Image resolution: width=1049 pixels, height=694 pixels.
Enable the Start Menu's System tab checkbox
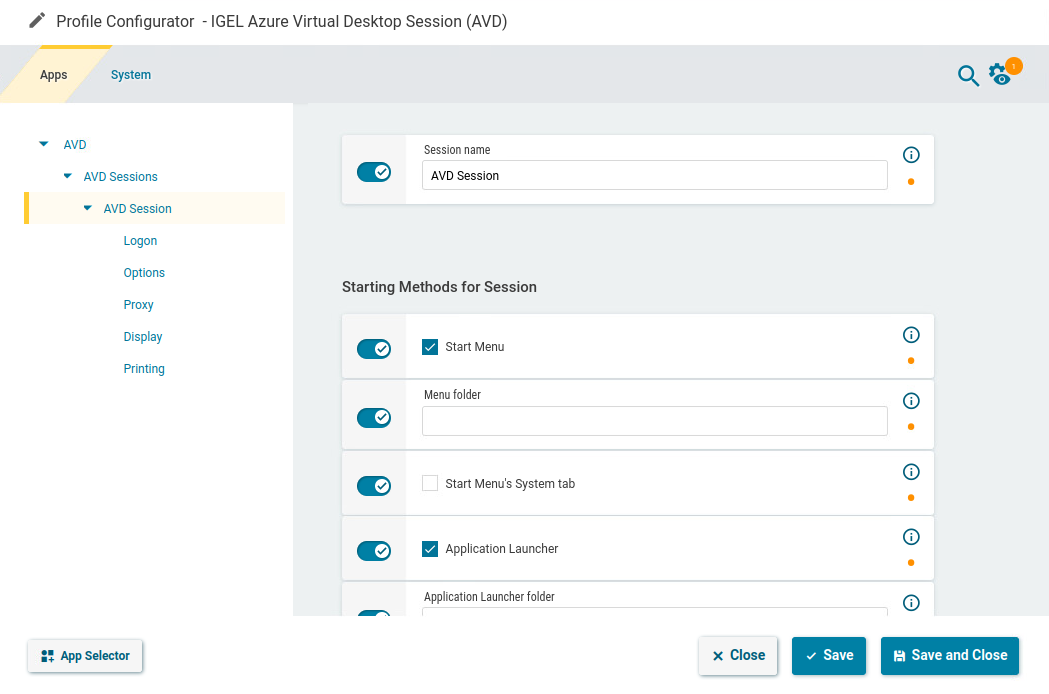[430, 482]
